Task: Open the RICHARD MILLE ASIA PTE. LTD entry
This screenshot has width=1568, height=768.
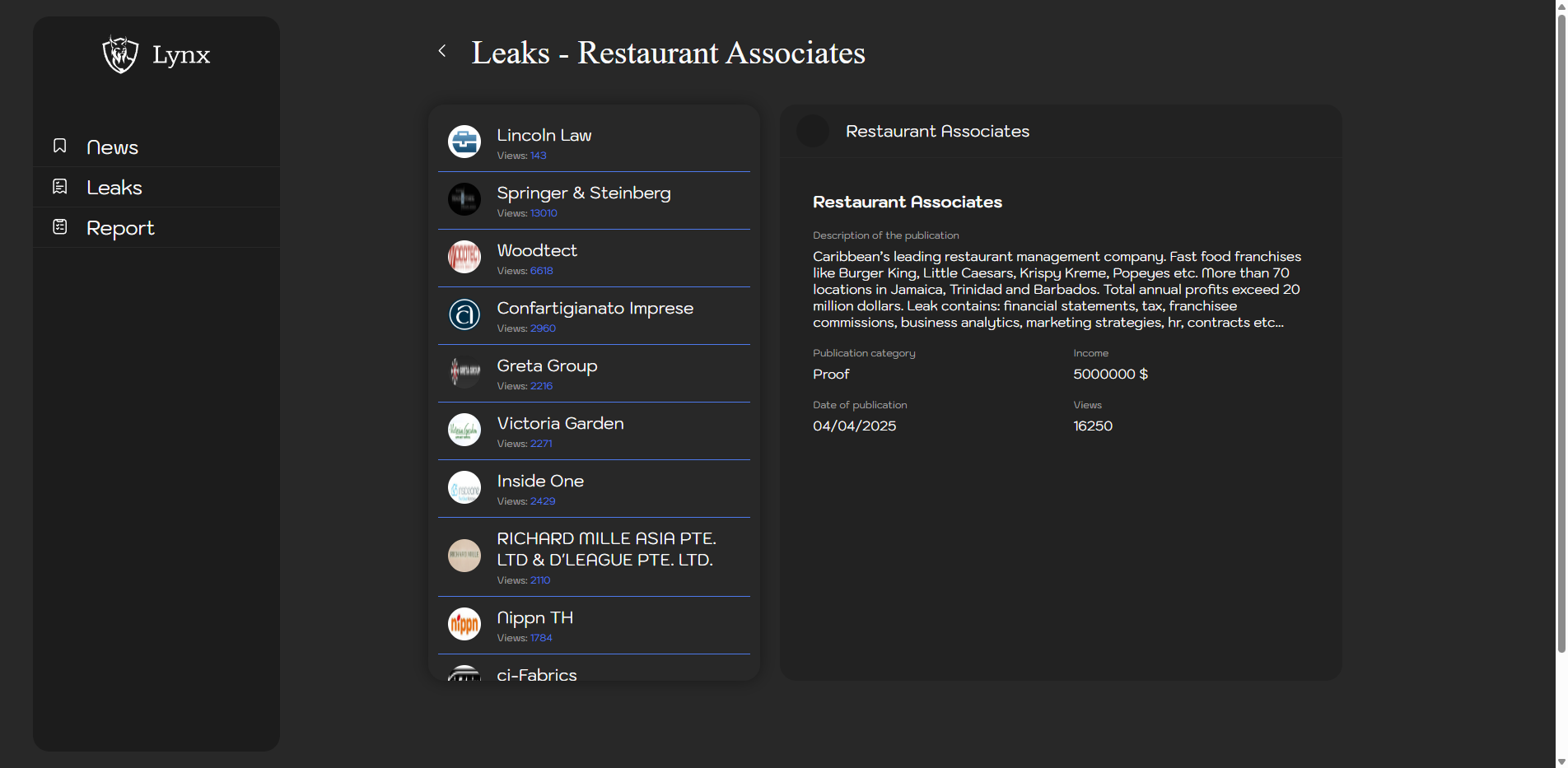Action: click(x=605, y=549)
